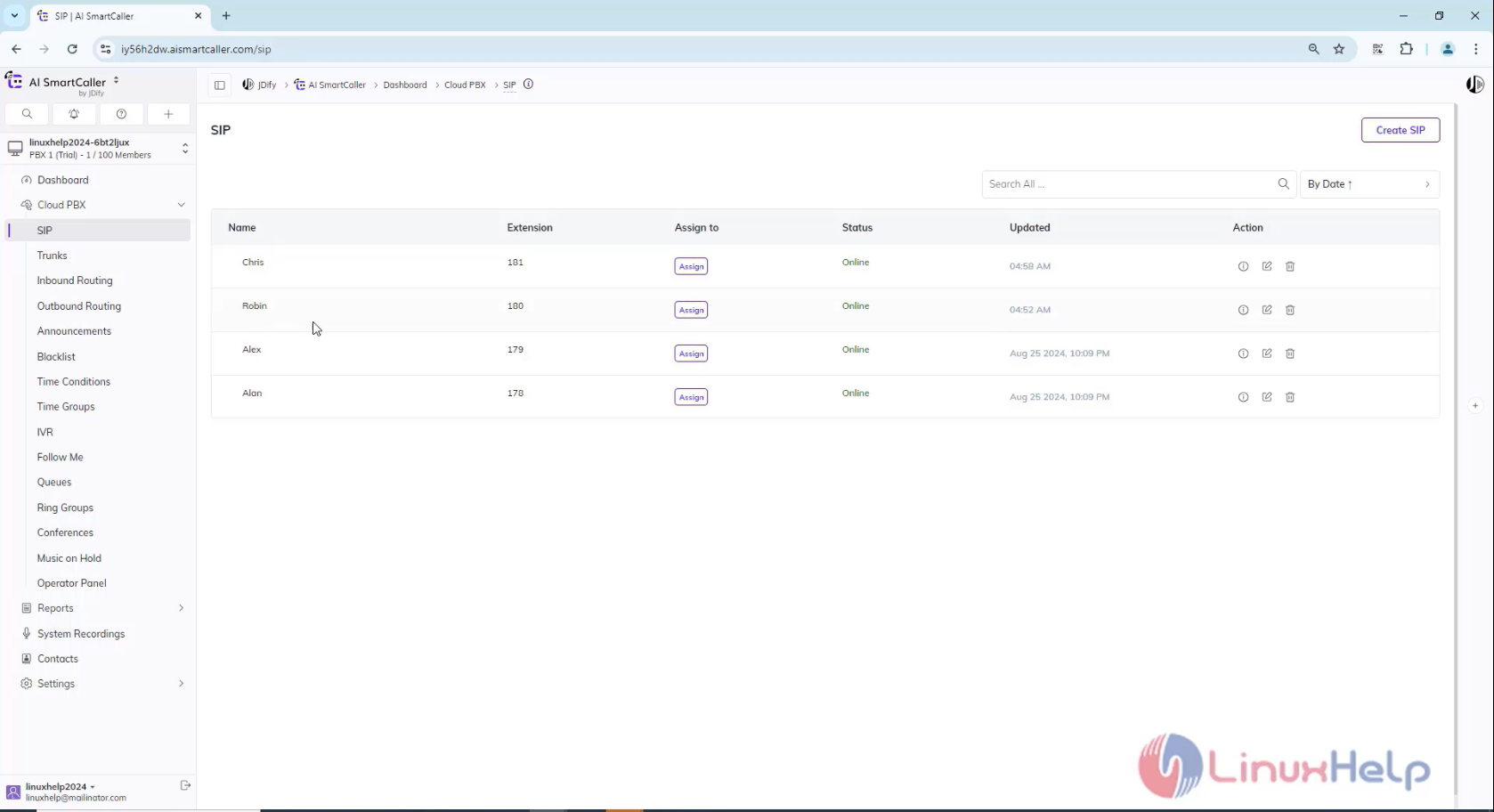1494x812 pixels.
Task: Select Trunks in the sidebar
Action: tap(52, 256)
